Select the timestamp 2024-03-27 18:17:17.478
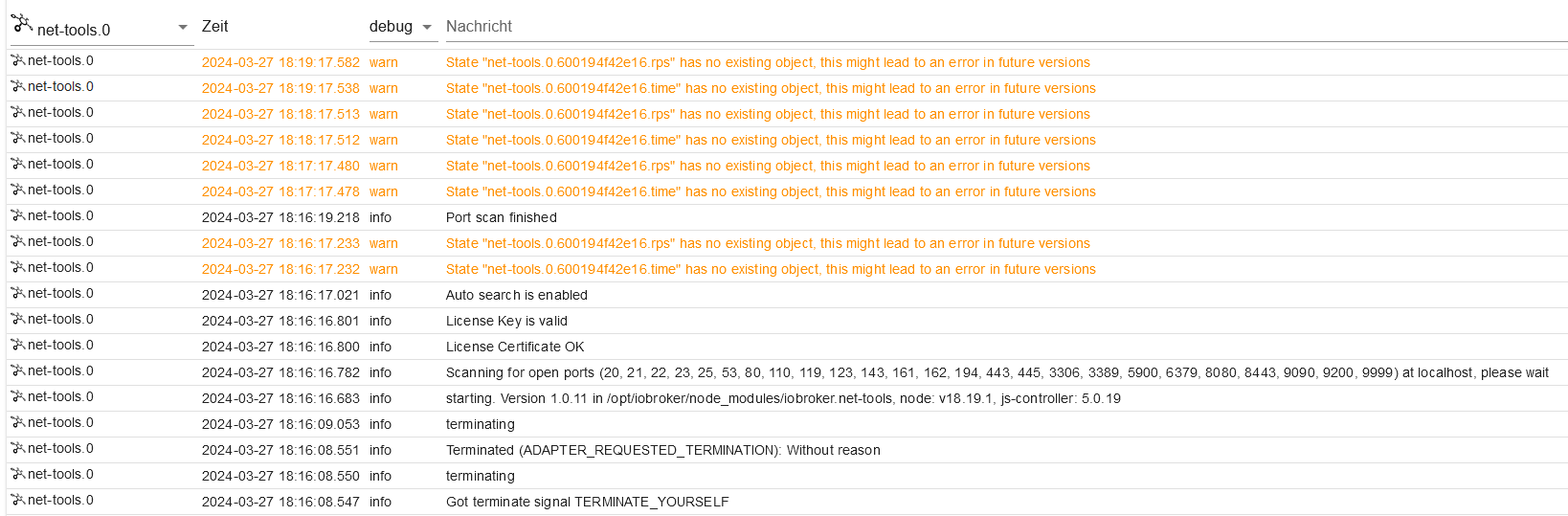This screenshot has width=1568, height=516. [x=280, y=191]
